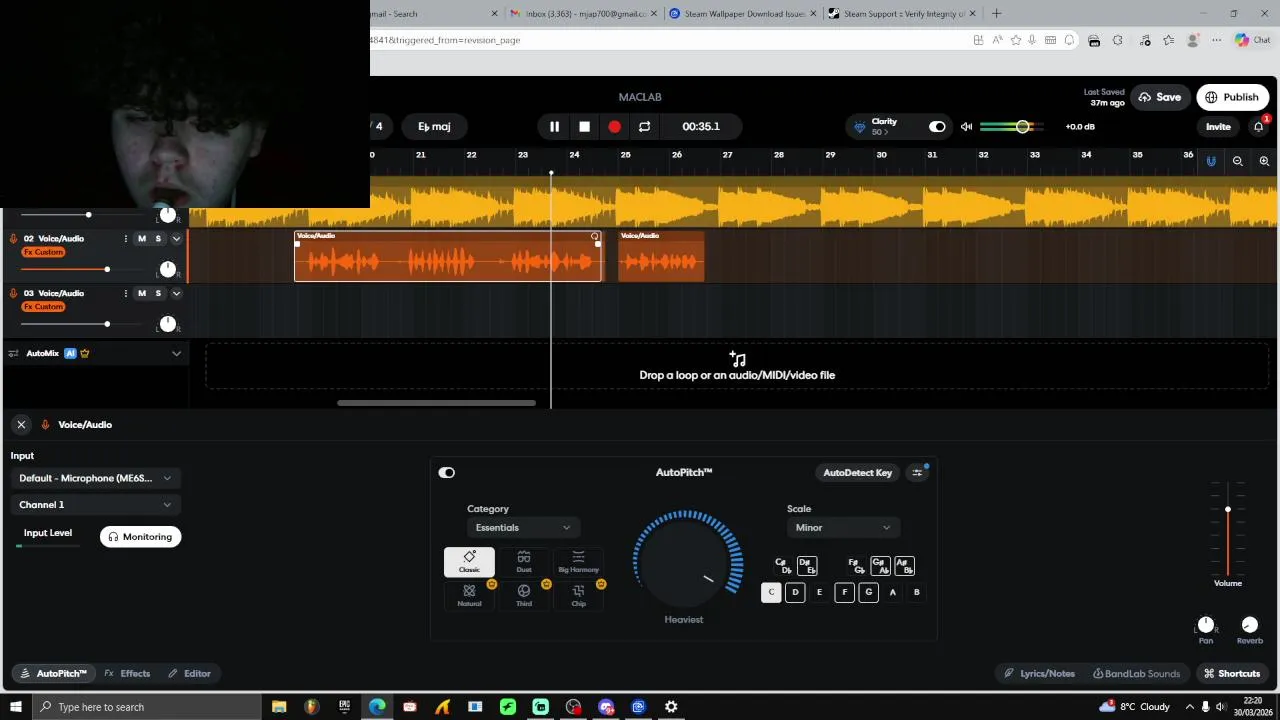Open Fx Custom on track 03
Viewport: 1280px width, 720px height.
(x=43, y=307)
